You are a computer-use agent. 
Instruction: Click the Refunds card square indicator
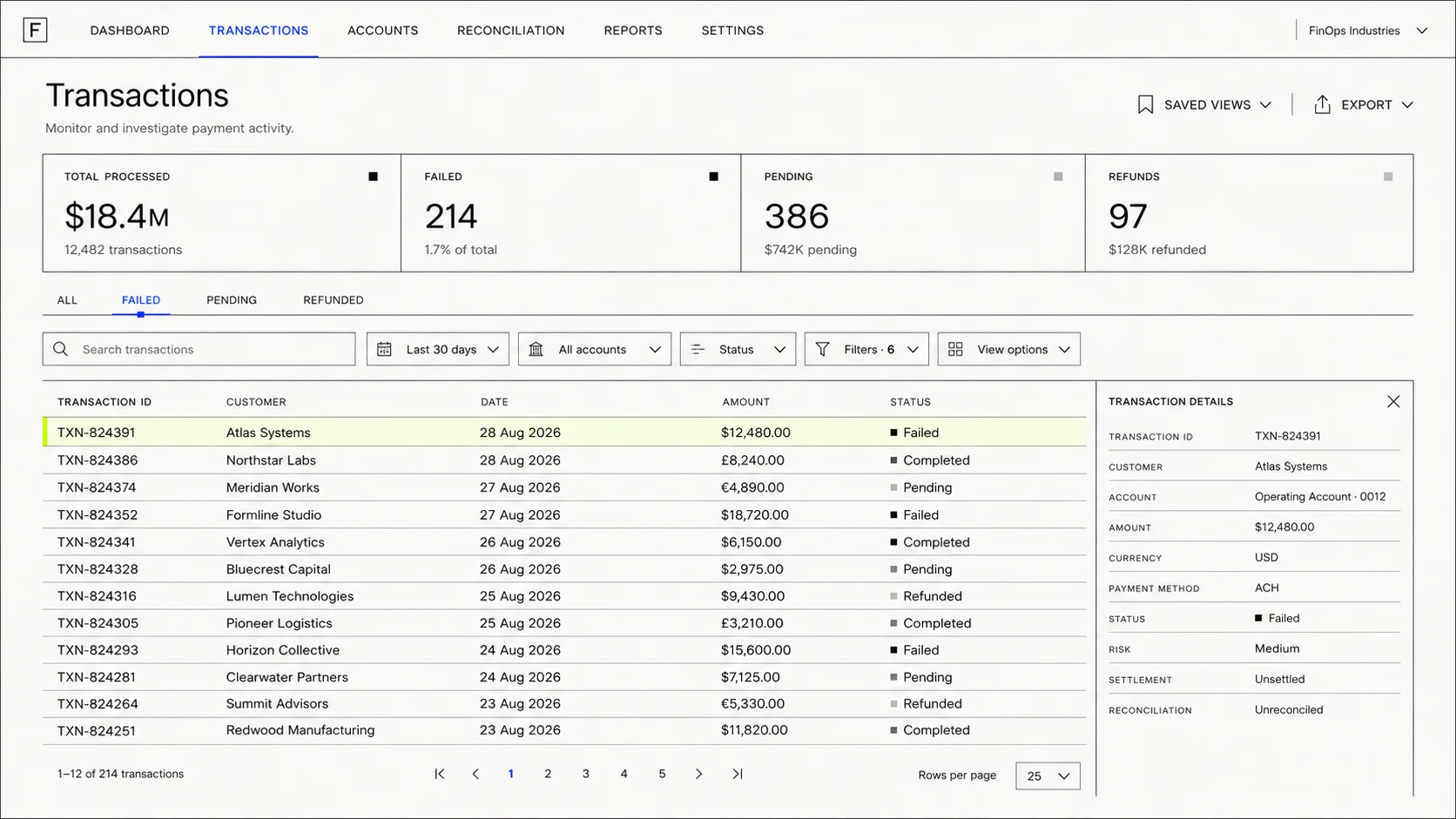(x=1388, y=177)
